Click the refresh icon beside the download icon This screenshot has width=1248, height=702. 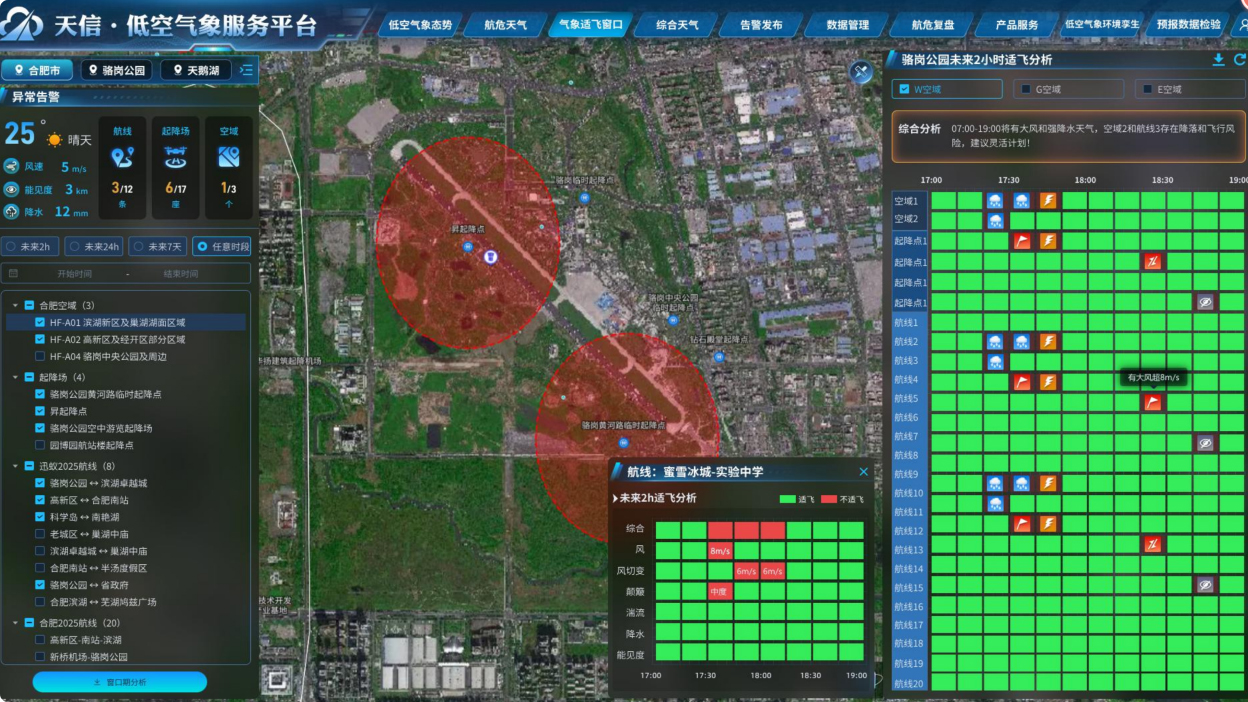point(1239,60)
